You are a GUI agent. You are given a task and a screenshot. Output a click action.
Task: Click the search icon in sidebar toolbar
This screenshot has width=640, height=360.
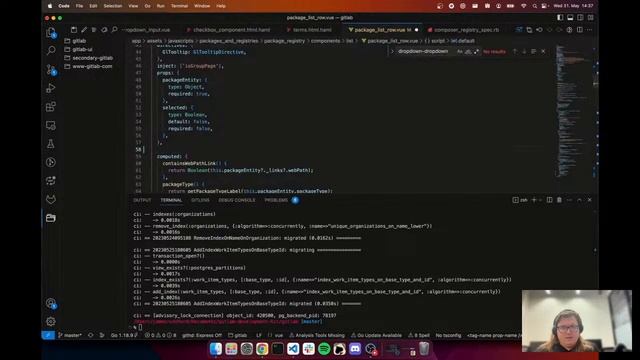coord(114,30)
